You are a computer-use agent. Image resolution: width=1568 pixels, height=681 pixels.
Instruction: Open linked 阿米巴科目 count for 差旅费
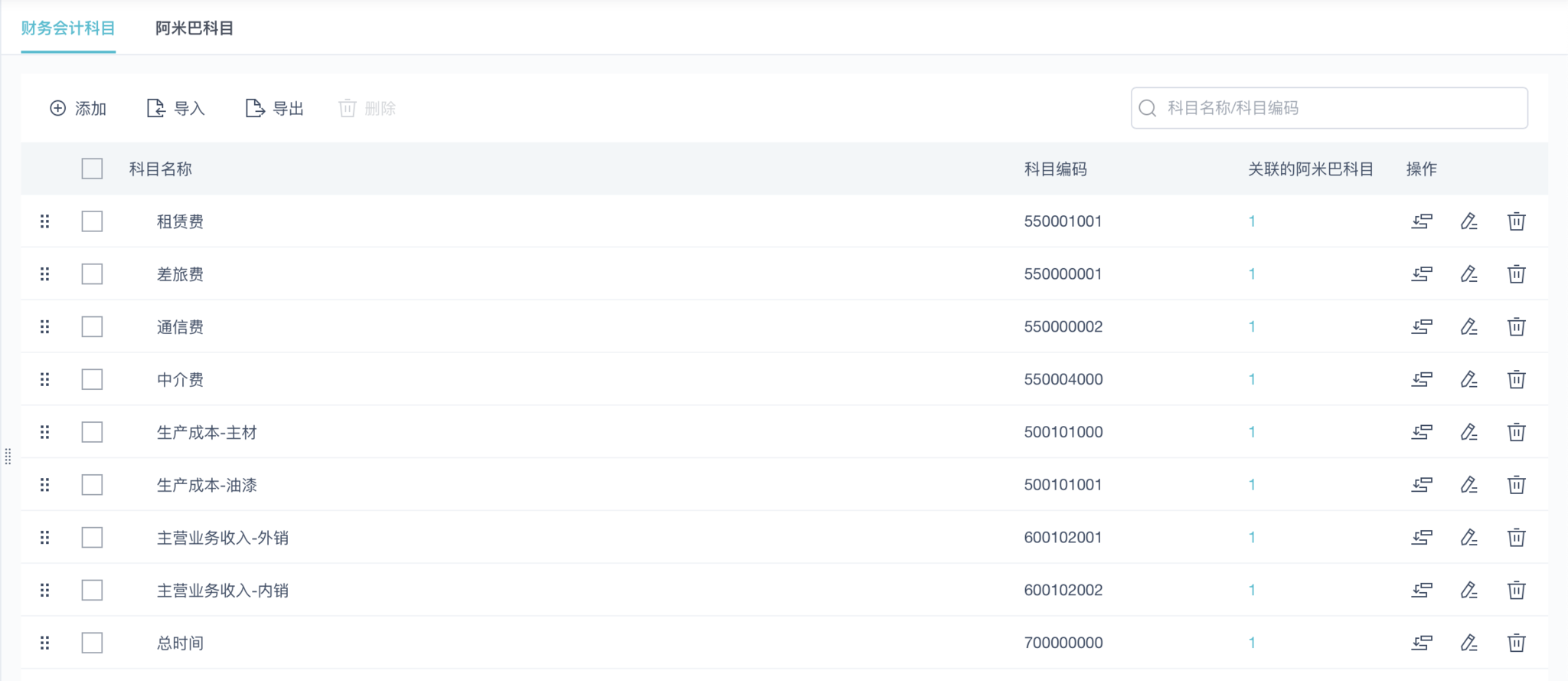(x=1252, y=274)
